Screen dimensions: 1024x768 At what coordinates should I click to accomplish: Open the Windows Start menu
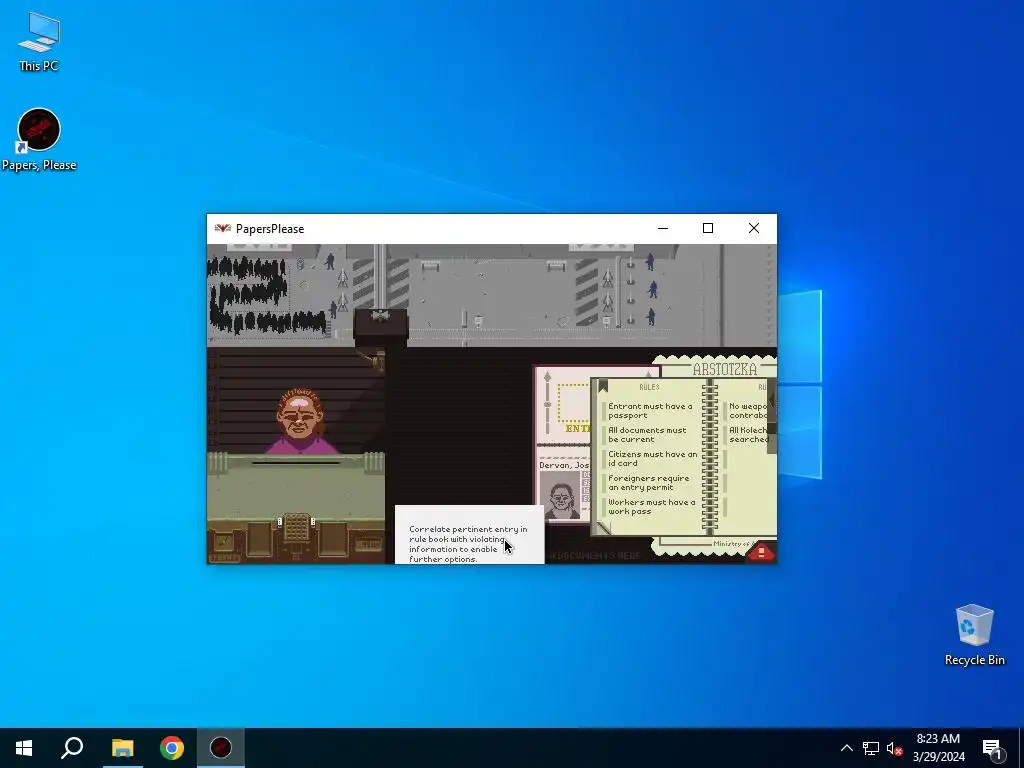point(24,748)
